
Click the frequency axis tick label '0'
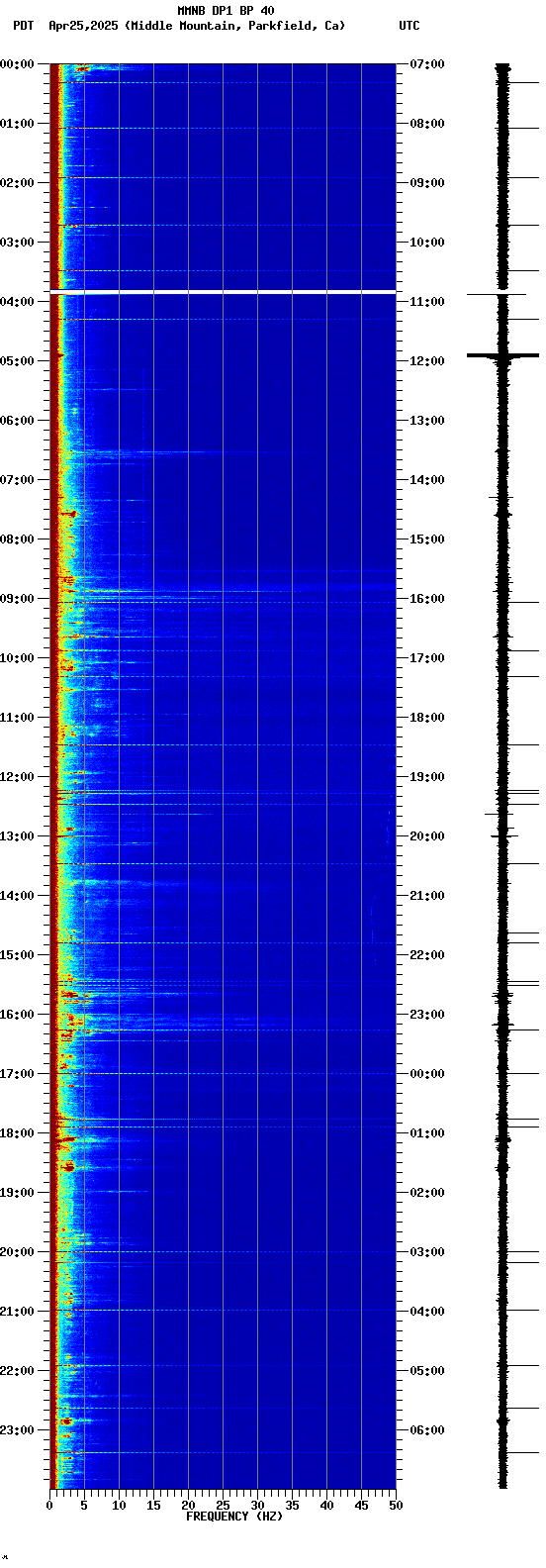pos(49,1506)
